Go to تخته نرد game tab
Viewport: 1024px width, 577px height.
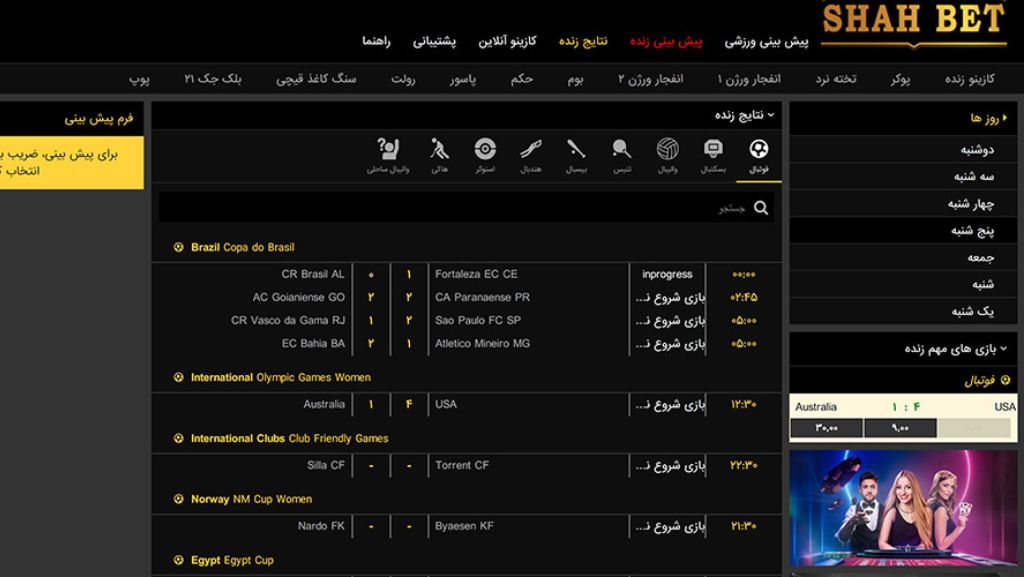[836, 79]
